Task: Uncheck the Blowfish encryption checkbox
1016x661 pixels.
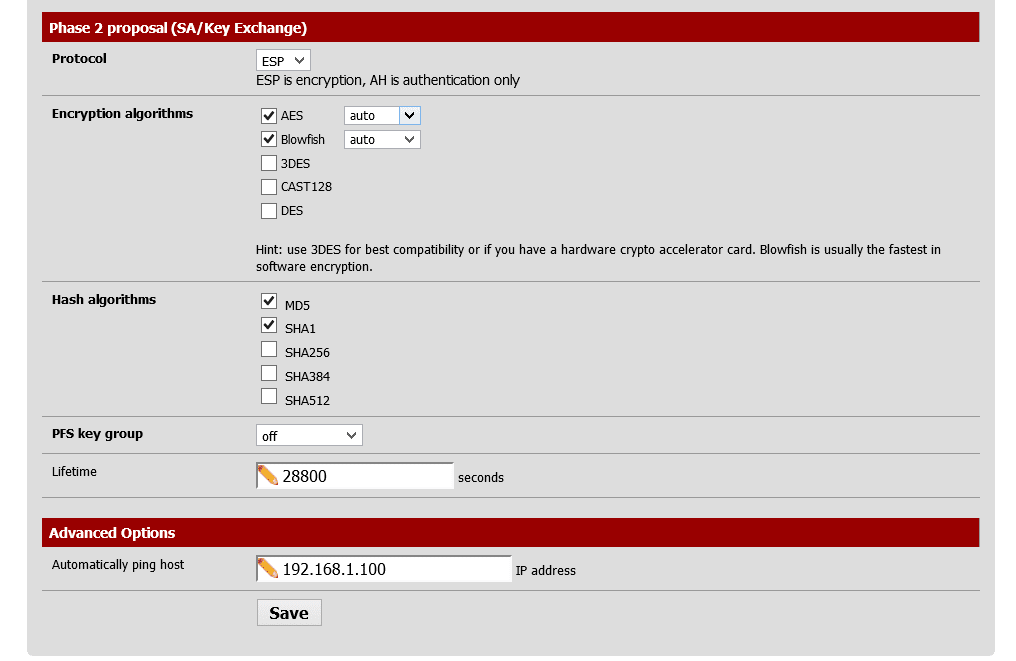Action: pyautogui.click(x=268, y=140)
